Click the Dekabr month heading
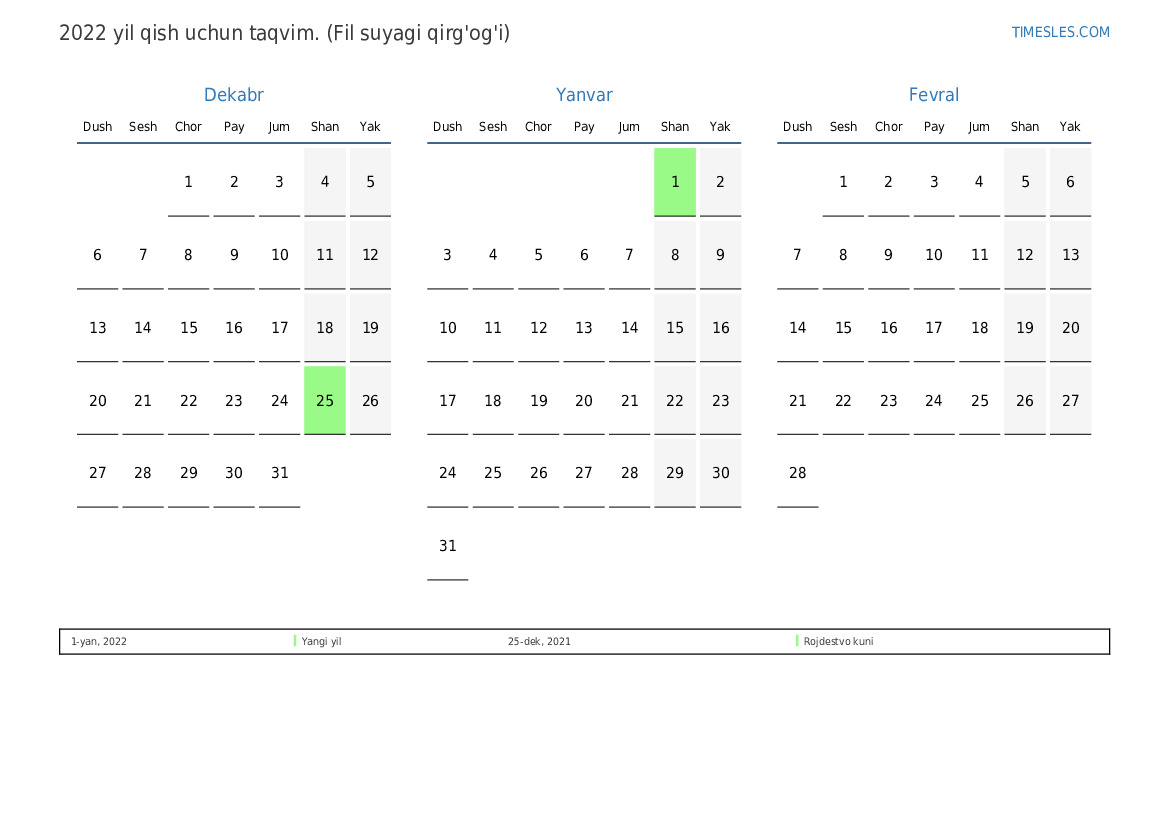 click(x=233, y=95)
